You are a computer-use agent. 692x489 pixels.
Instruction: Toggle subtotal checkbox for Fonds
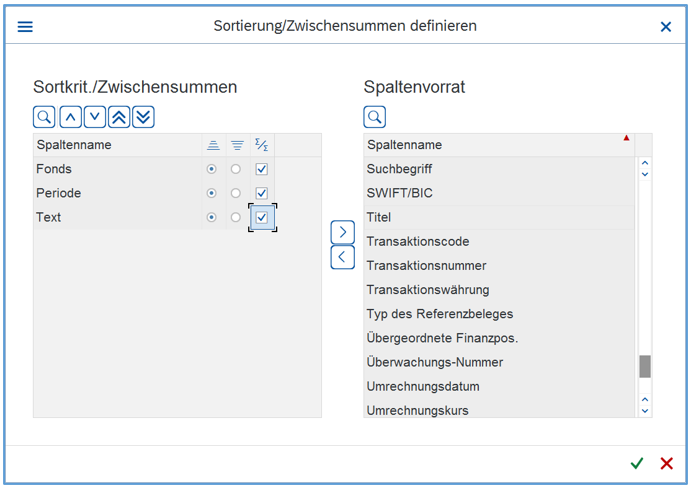coord(262,169)
